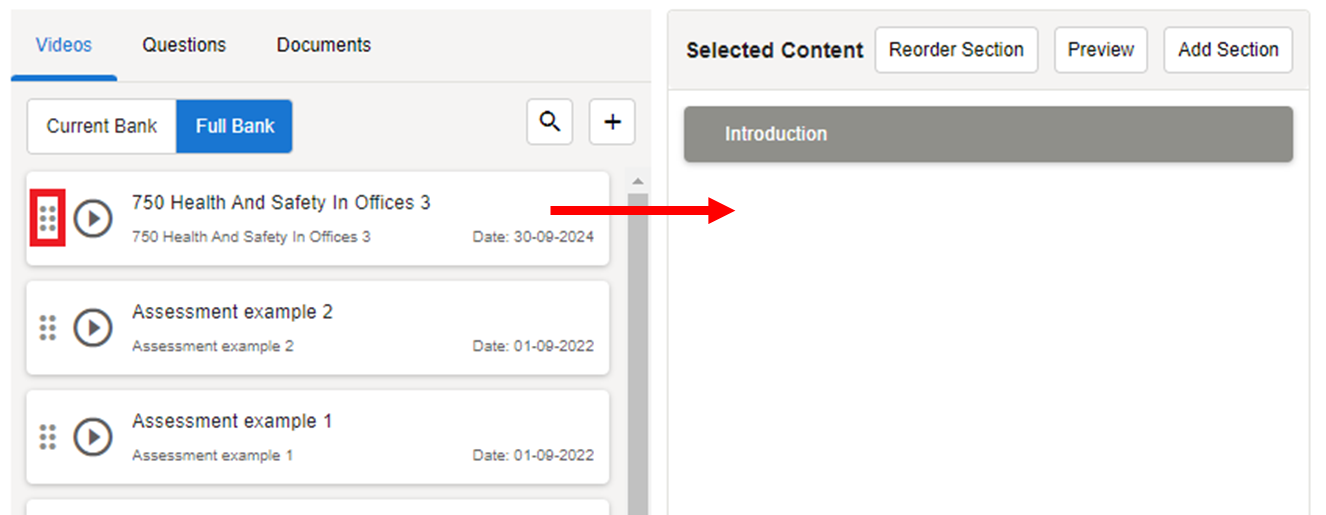This screenshot has width=1326, height=515.
Task: Select the Assessment example 1 title
Action: [232, 421]
